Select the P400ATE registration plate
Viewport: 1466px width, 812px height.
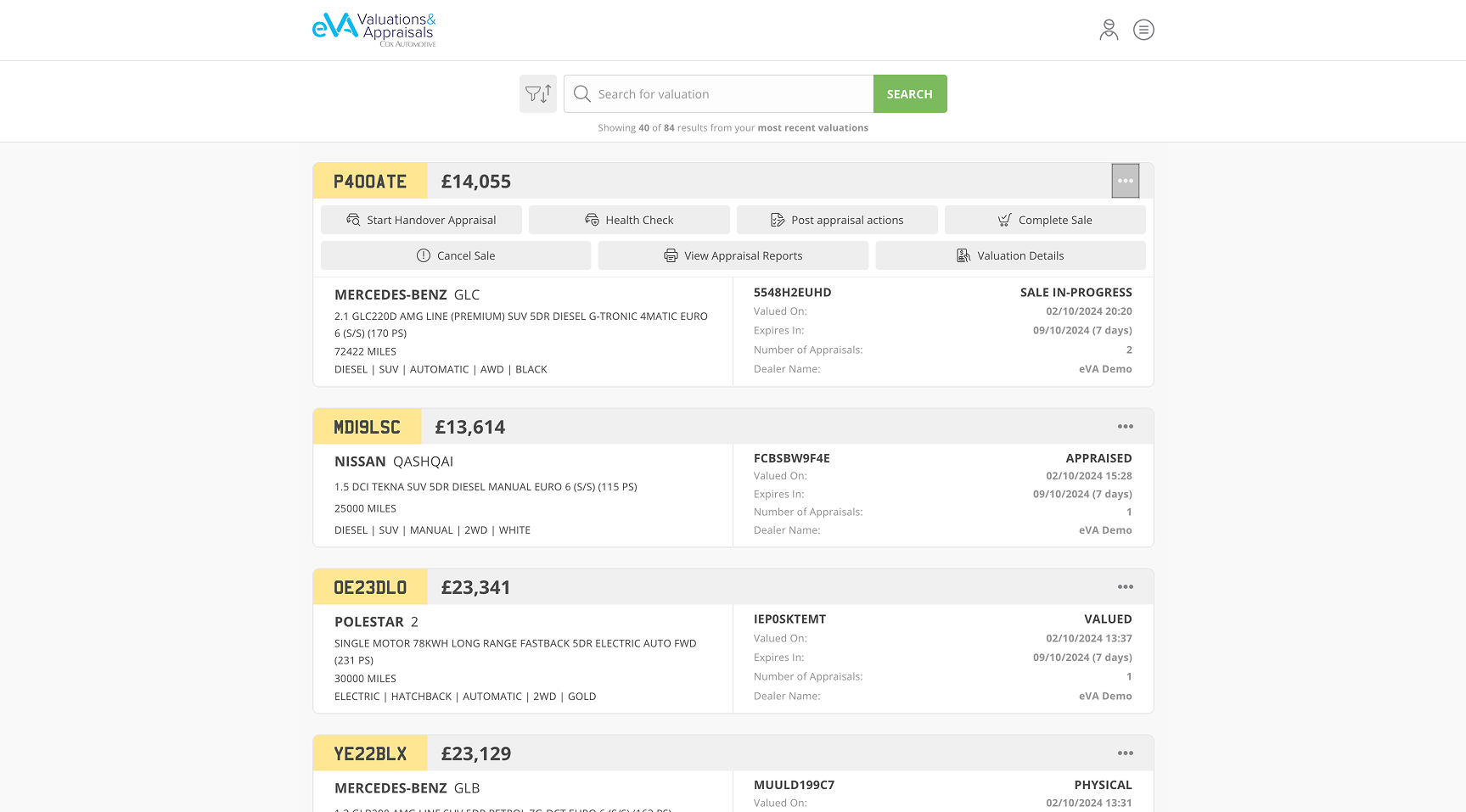(370, 182)
